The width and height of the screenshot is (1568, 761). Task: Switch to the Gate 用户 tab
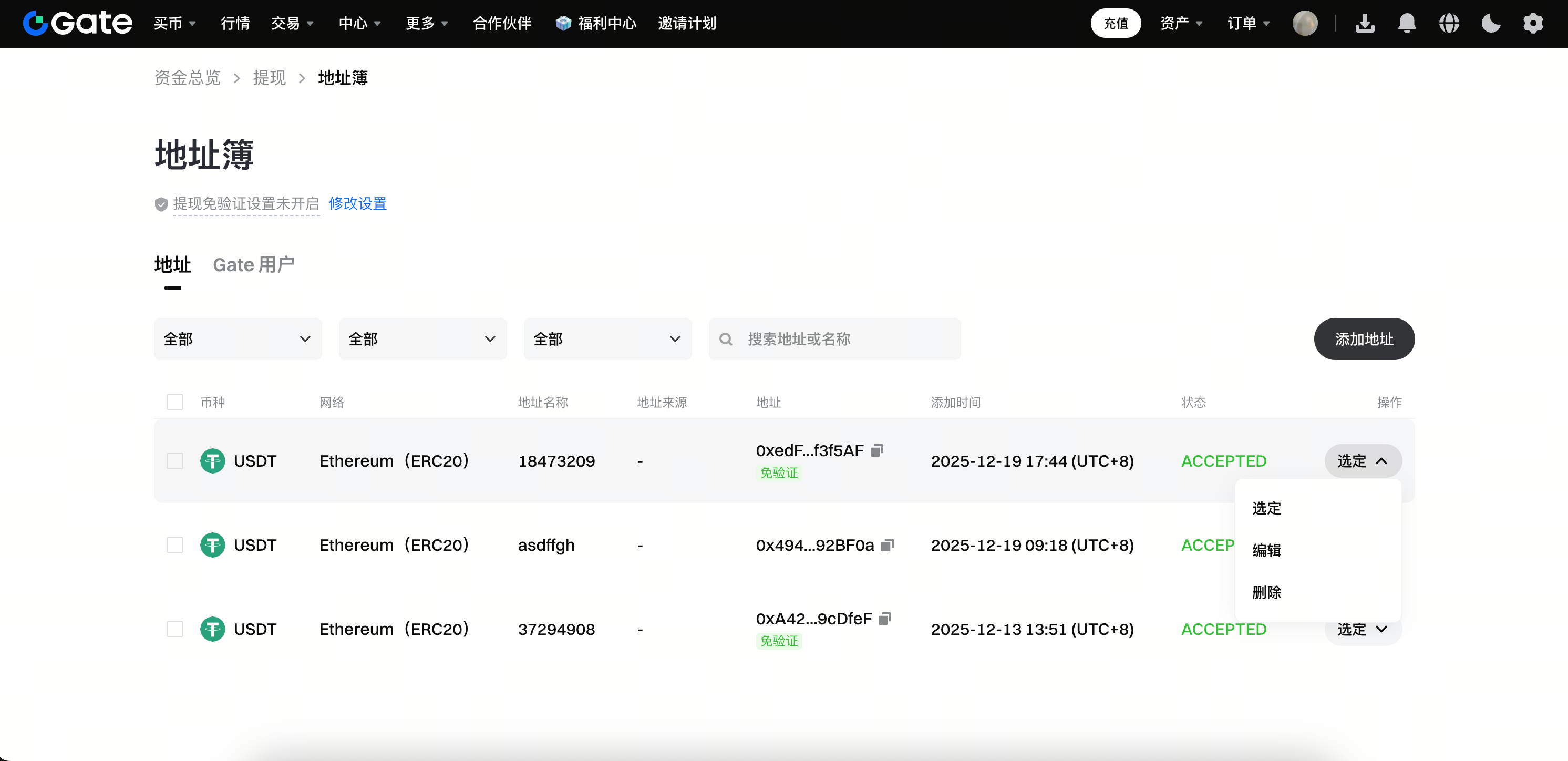pyautogui.click(x=254, y=265)
